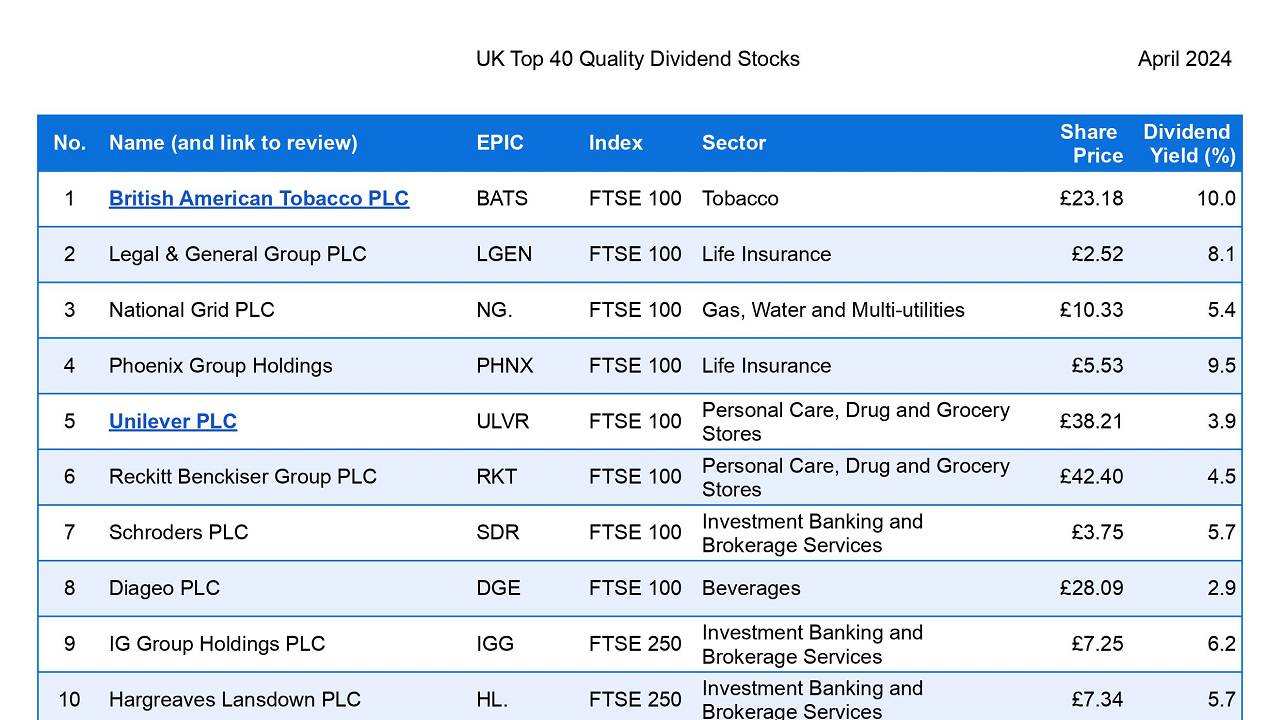Select the PHNX ticker cell
Image resolution: width=1280 pixels, height=720 pixels.
coord(505,366)
